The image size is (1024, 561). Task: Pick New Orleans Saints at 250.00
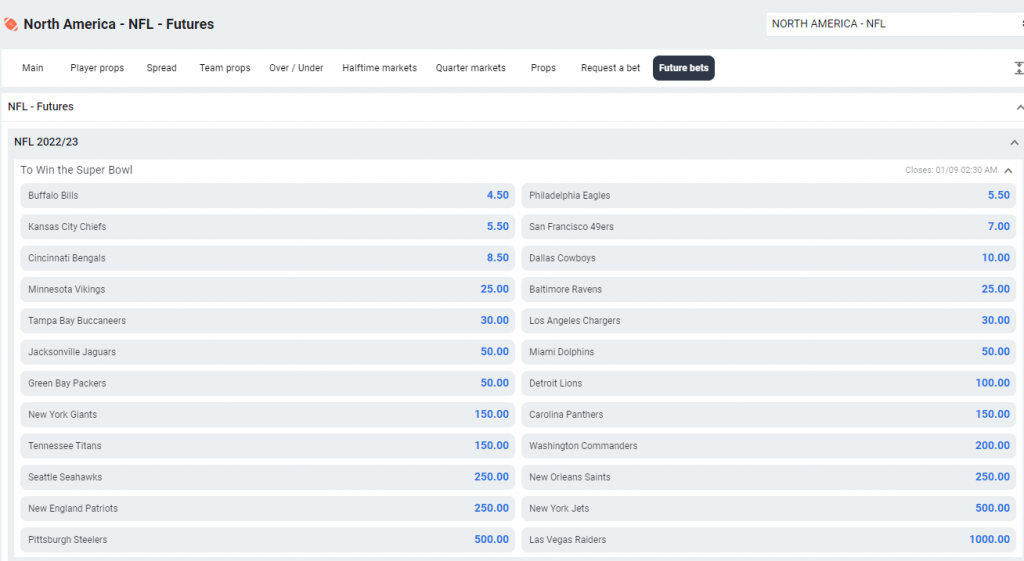(x=769, y=477)
